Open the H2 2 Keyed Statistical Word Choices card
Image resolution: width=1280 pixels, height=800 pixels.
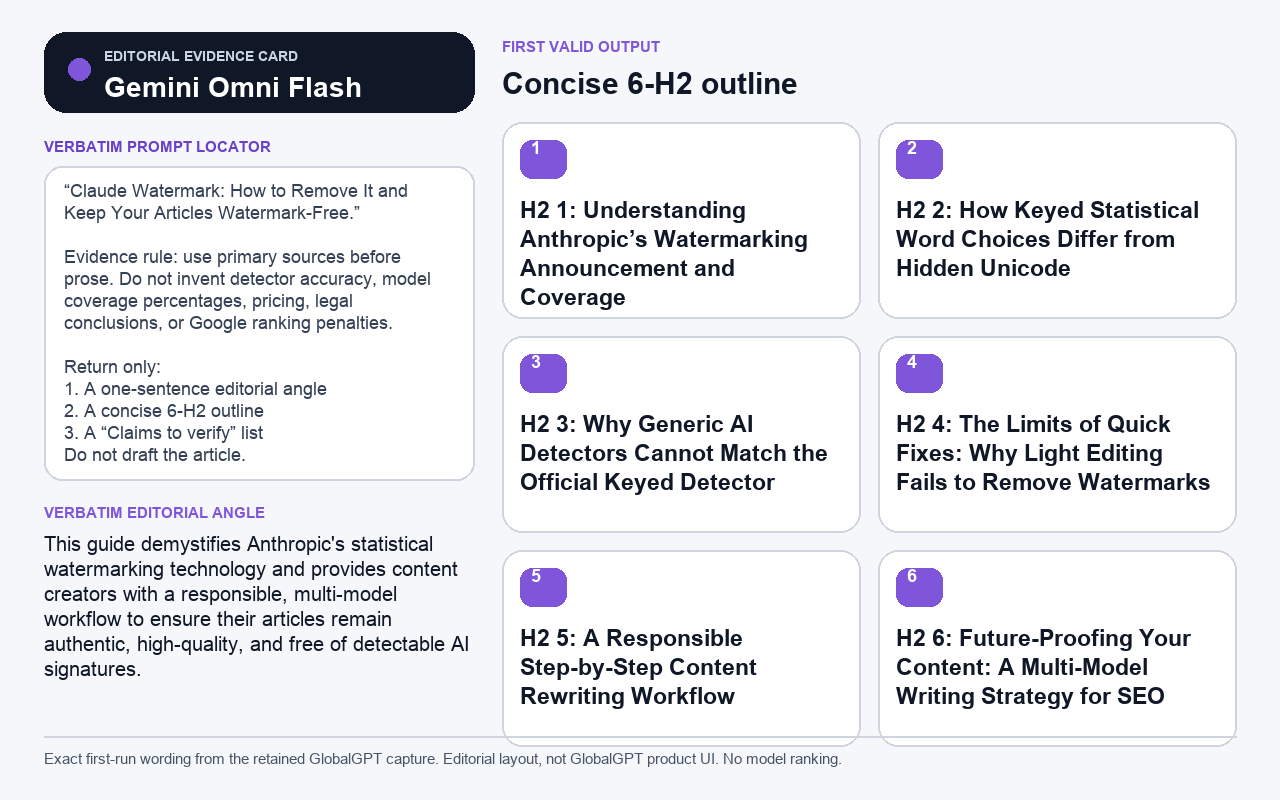[1057, 221]
